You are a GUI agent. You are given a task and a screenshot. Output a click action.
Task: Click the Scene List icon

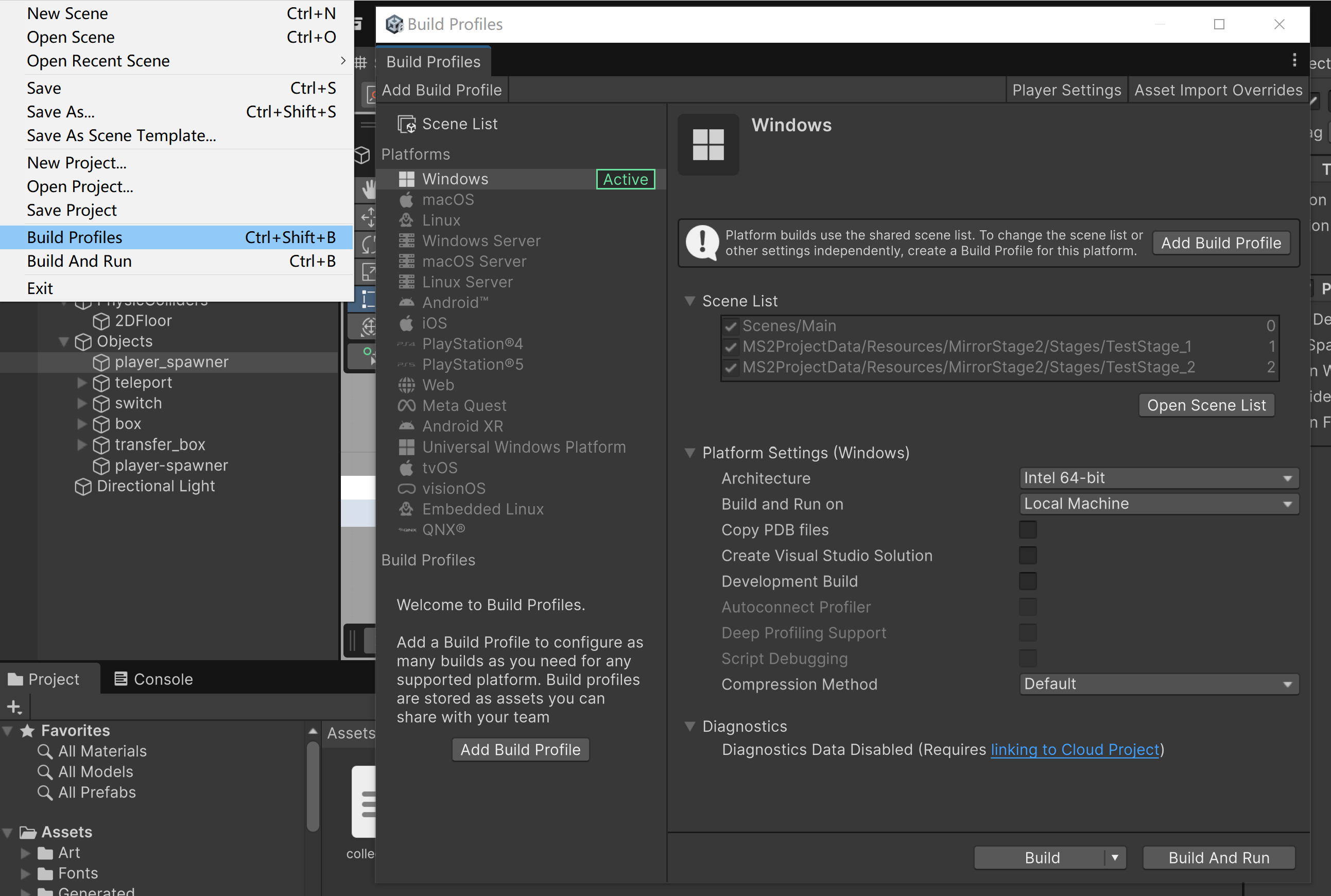(x=407, y=124)
